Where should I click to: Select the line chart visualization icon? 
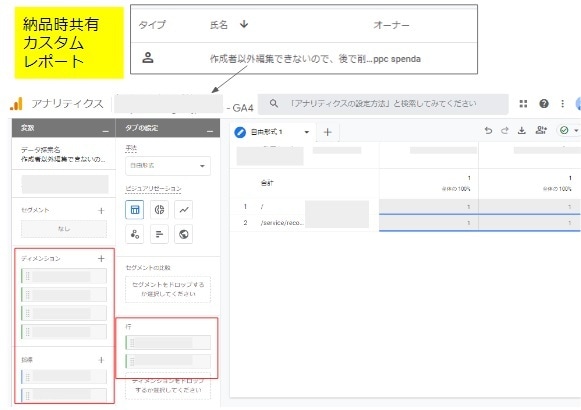pos(184,210)
